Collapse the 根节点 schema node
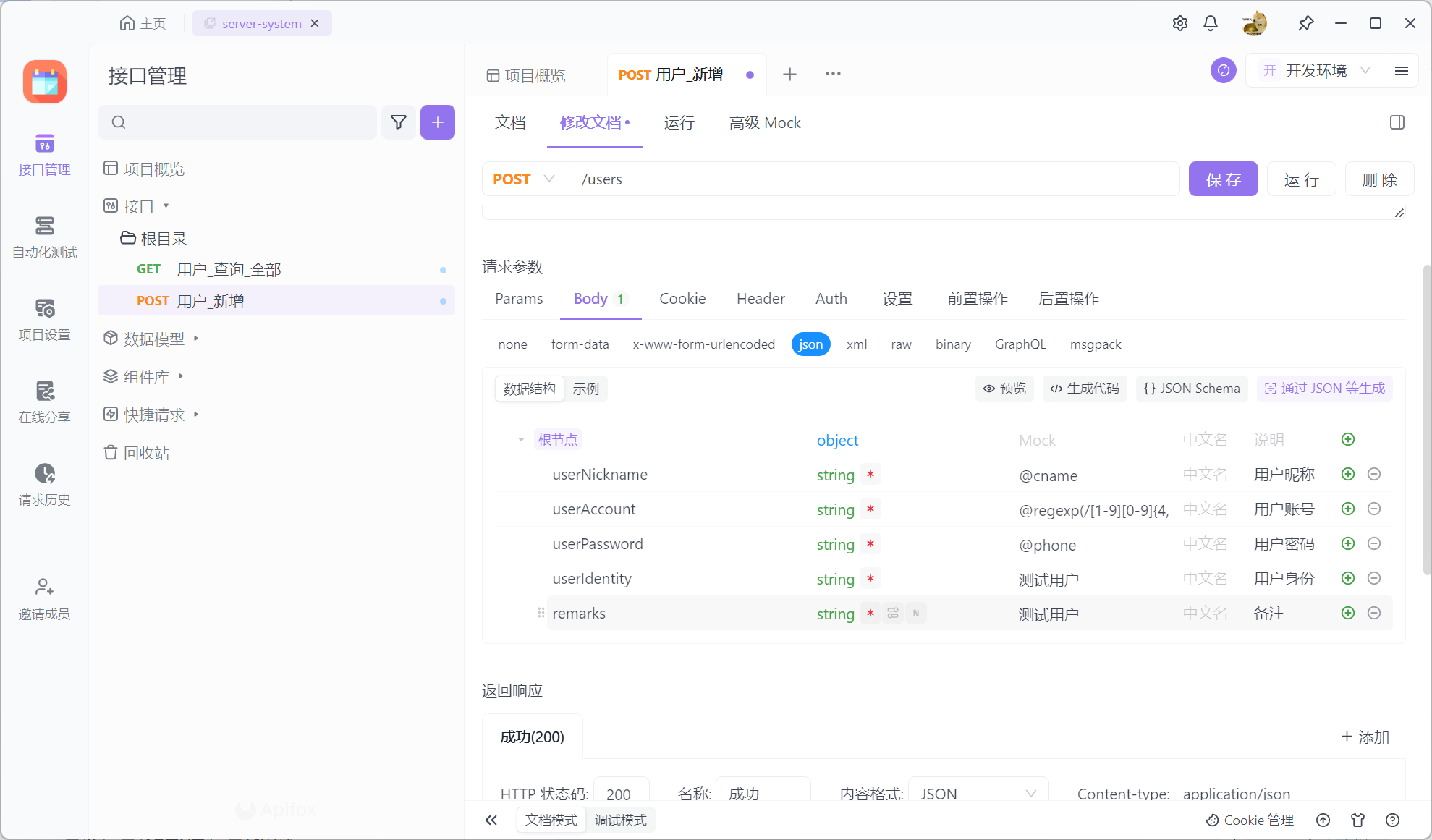This screenshot has width=1432, height=840. pyautogui.click(x=521, y=440)
